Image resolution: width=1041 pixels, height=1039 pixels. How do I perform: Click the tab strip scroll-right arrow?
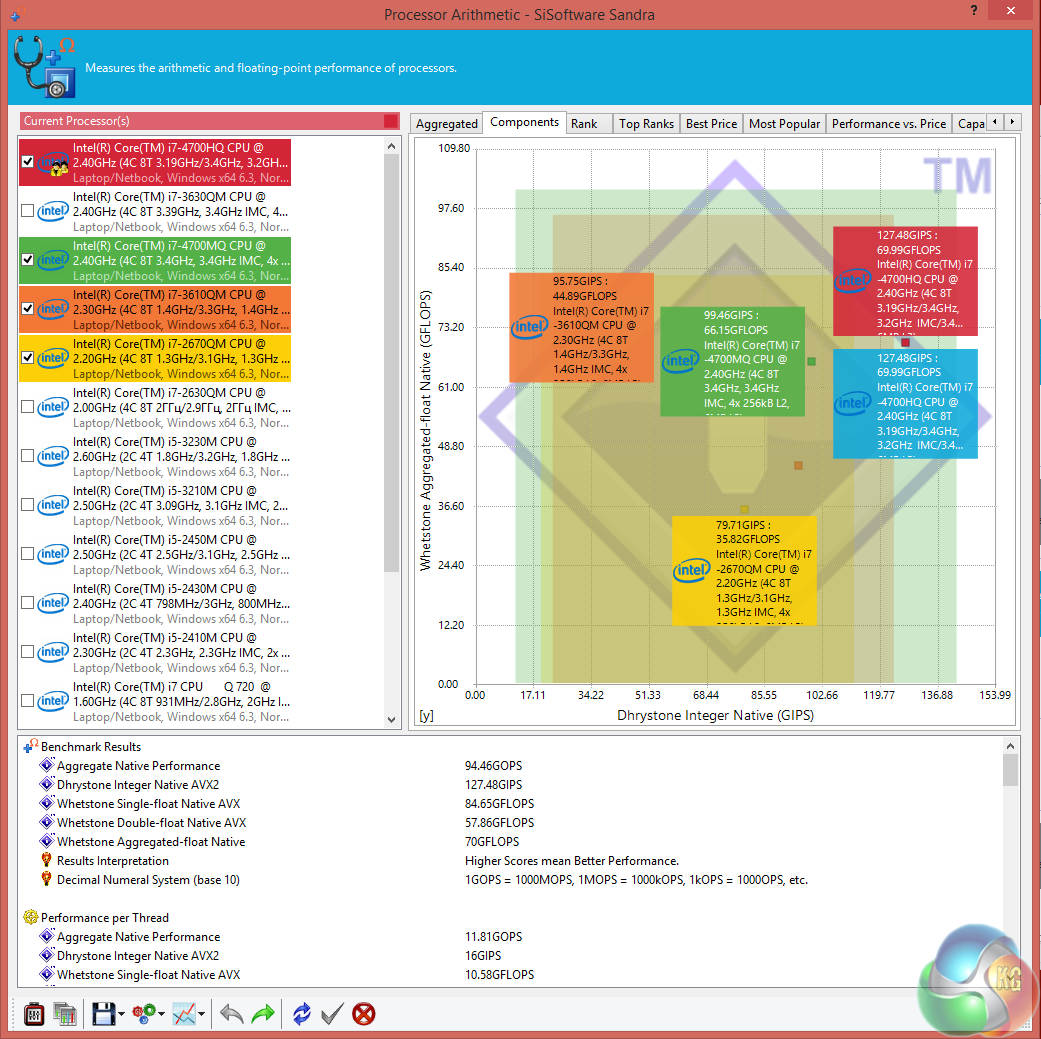1012,122
